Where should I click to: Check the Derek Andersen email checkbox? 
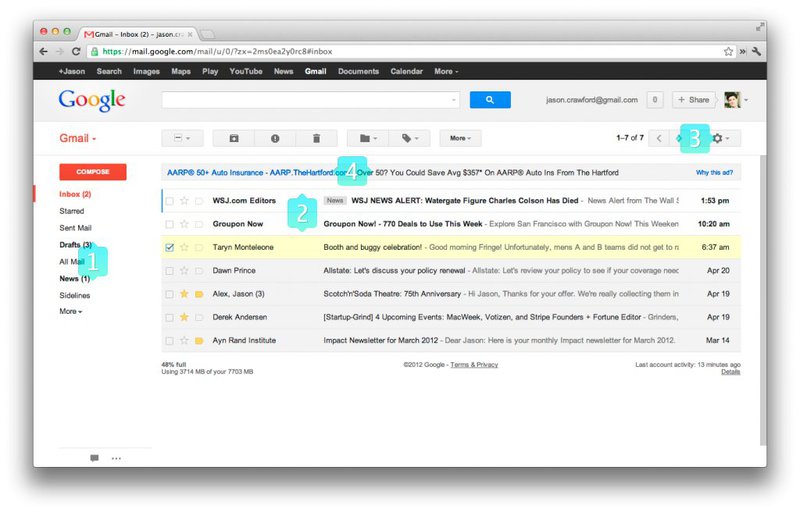(169, 317)
